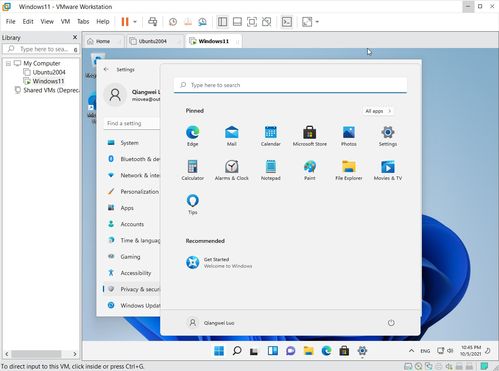Image resolution: width=499 pixels, height=371 pixels.
Task: Open the Alarms & Clock app
Action: click(232, 170)
